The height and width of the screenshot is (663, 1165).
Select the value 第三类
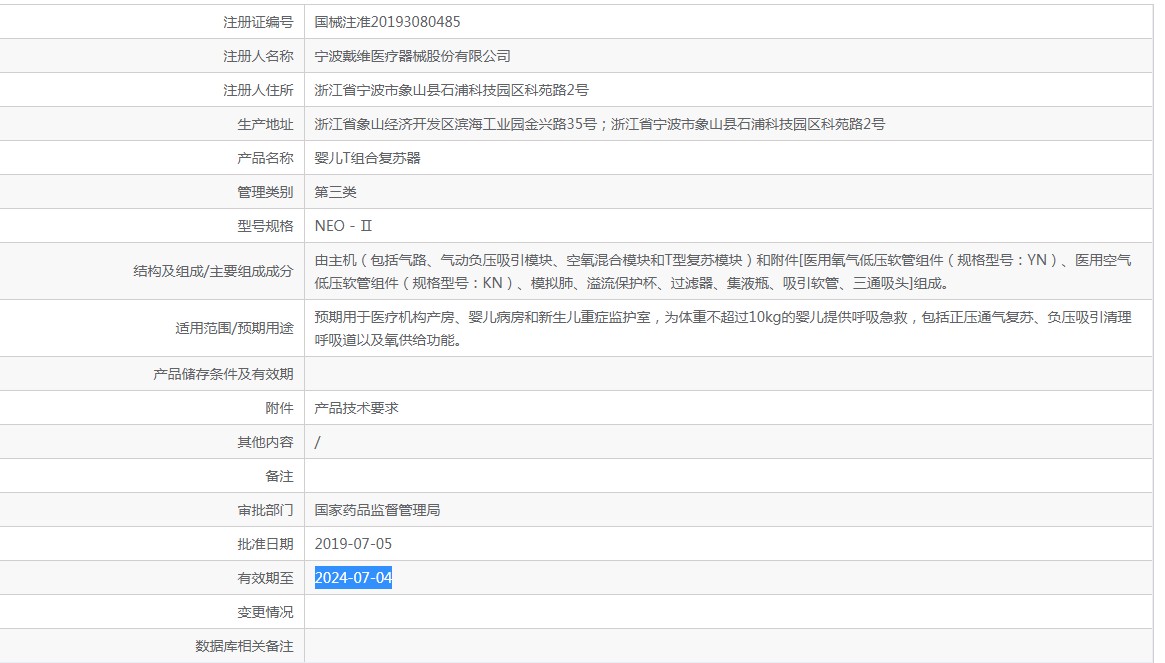coord(335,193)
